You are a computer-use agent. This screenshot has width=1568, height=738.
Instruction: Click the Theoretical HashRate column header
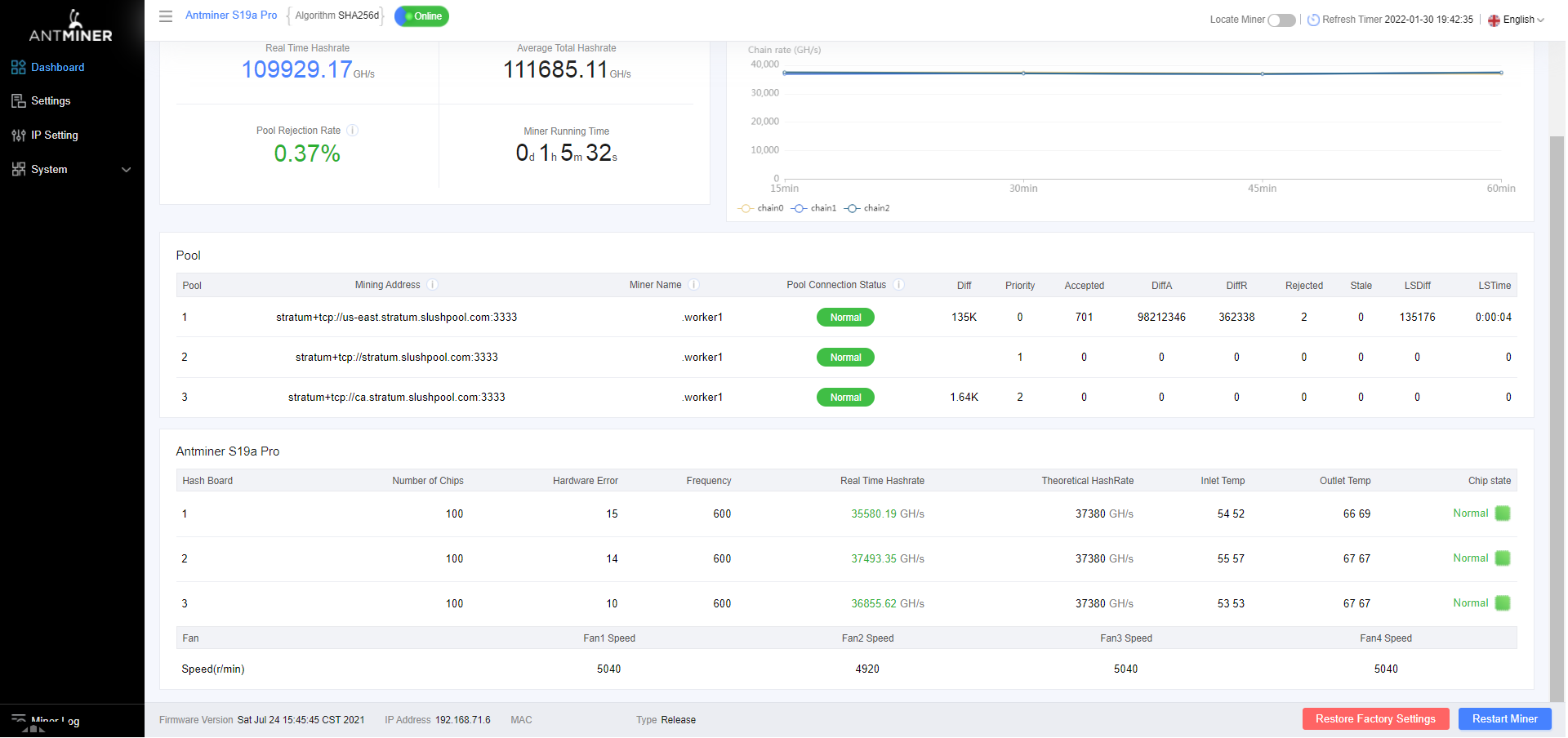(1087, 481)
